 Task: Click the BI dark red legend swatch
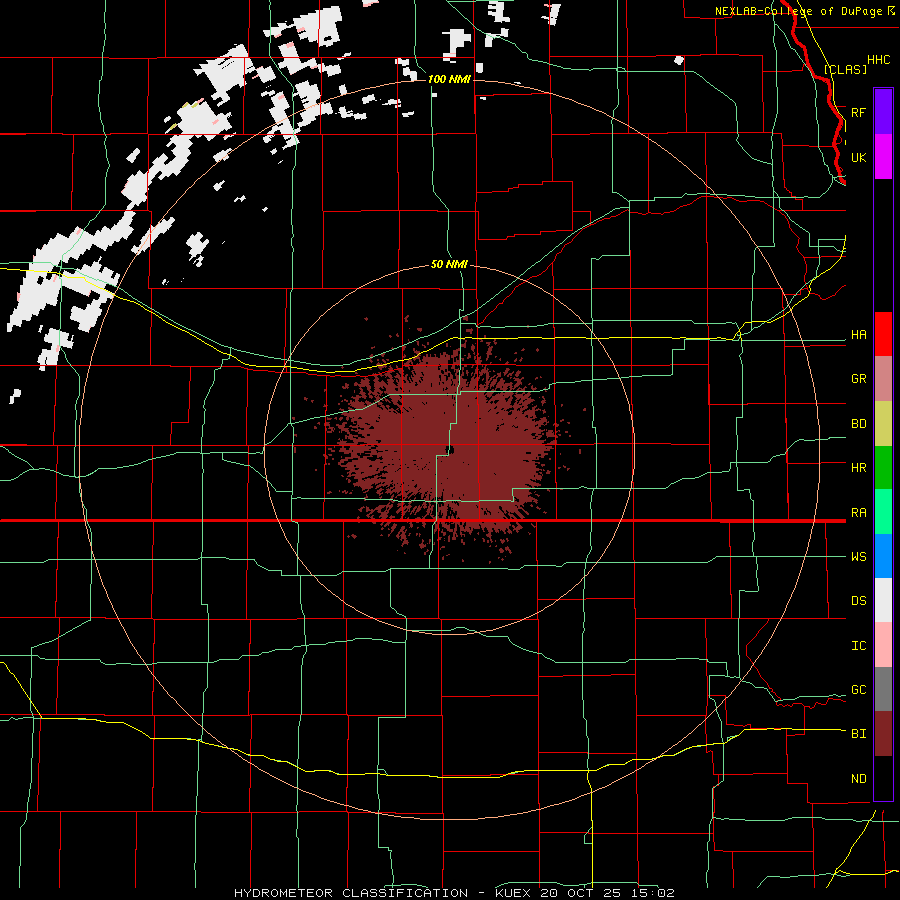pyautogui.click(x=883, y=734)
